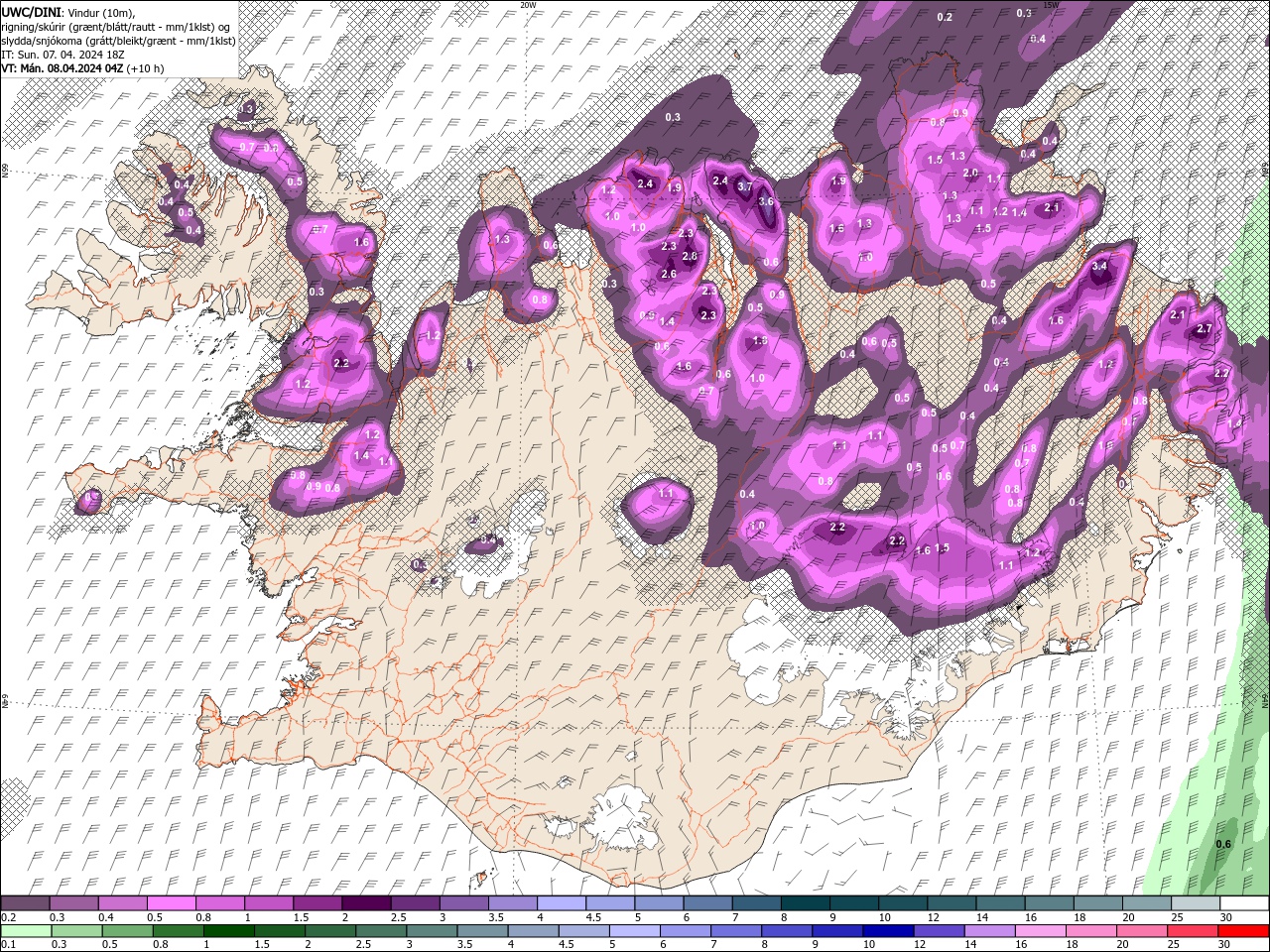
Task: Pick the medium blue 9–10 rain legend swatch
Action: point(837,931)
